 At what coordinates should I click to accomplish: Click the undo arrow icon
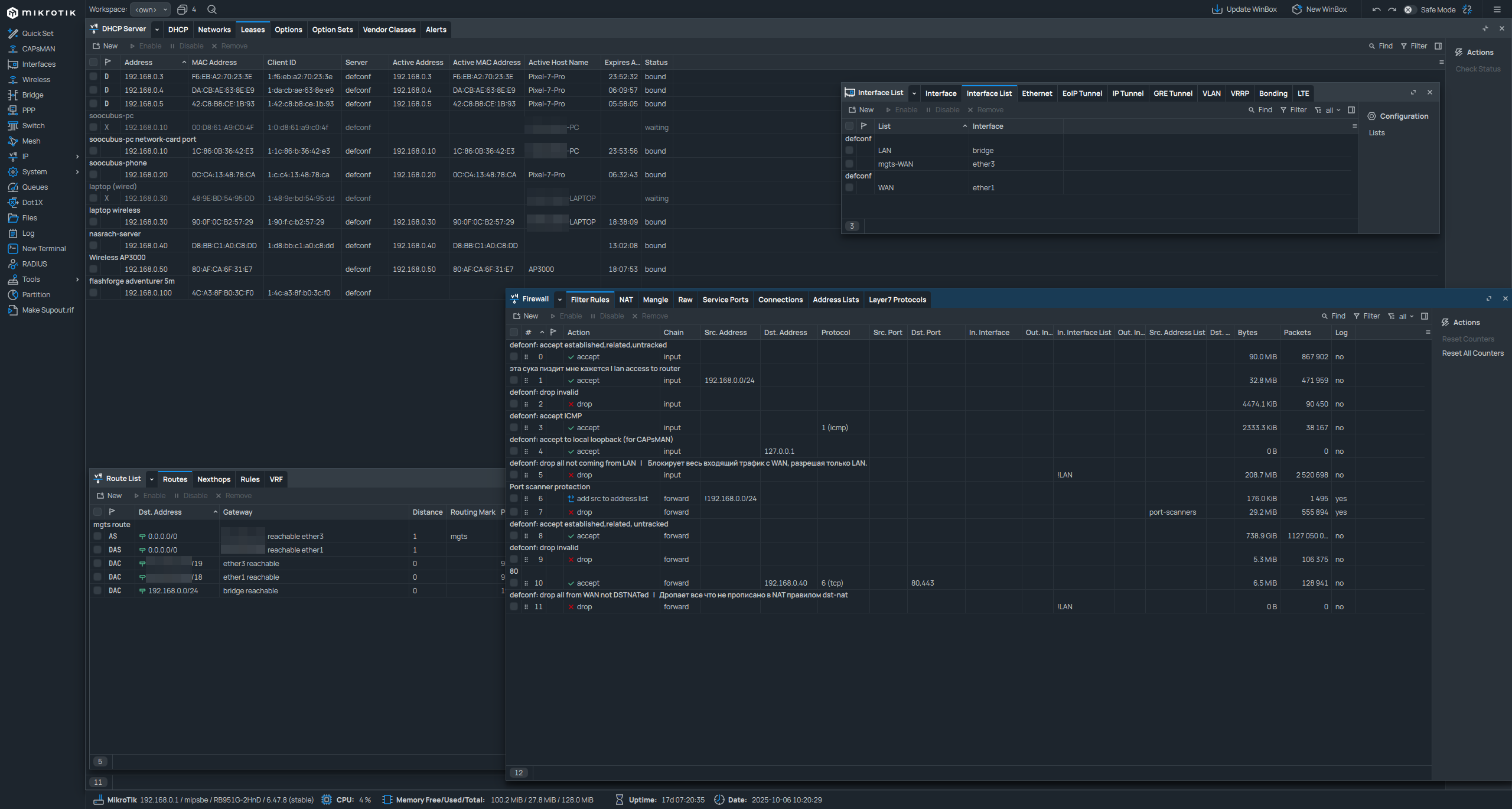(x=1376, y=9)
